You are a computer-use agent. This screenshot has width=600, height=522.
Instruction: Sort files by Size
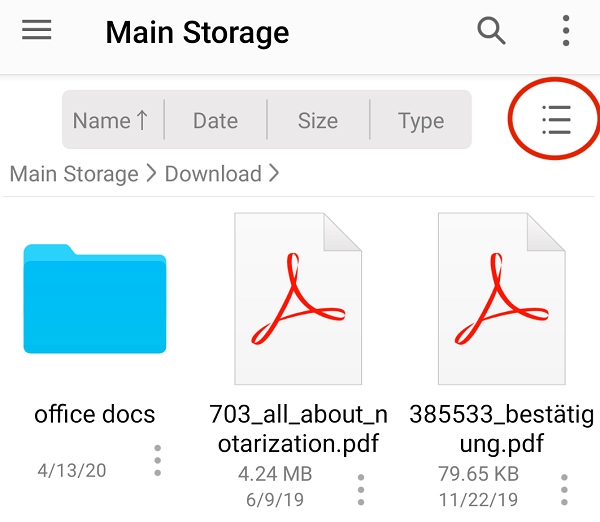click(318, 121)
